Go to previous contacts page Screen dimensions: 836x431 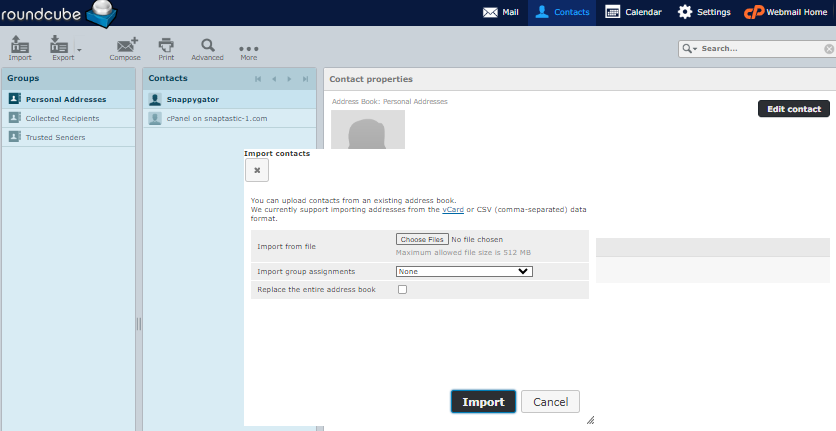(274, 79)
